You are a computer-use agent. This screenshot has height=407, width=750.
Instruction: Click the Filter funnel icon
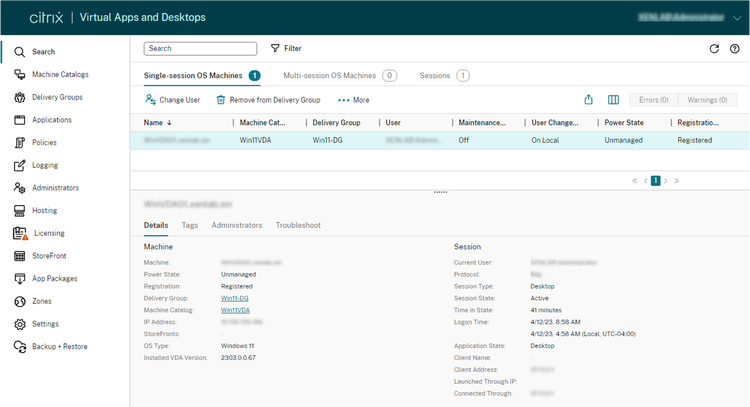275,48
